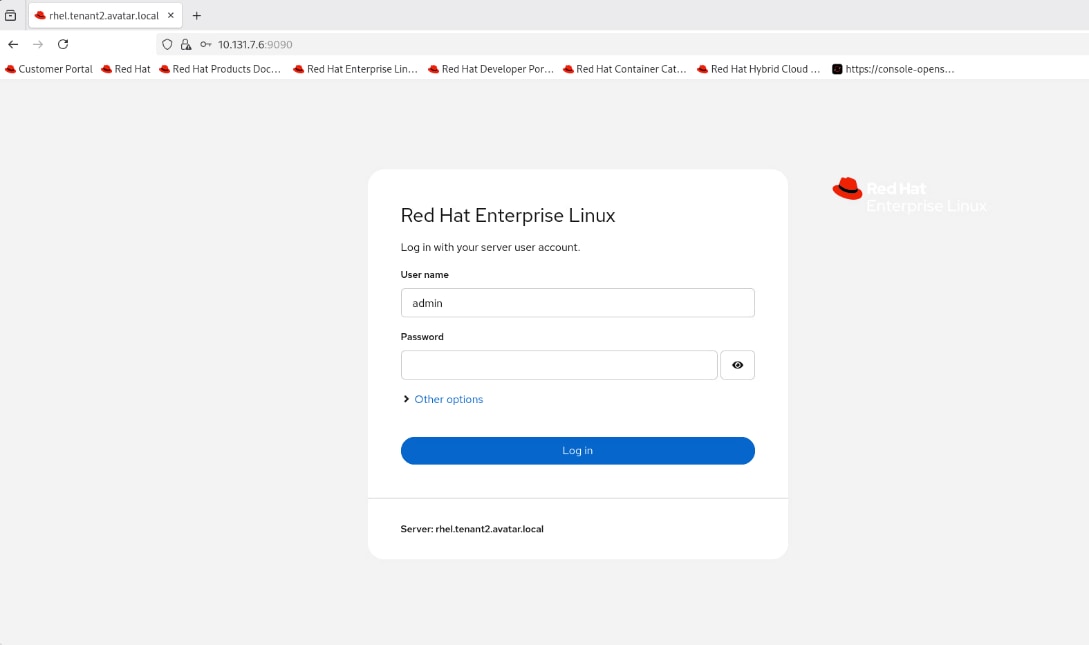Viewport: 1089px width, 645px height.
Task: Click the padlock connection security icon
Action: pos(185,44)
